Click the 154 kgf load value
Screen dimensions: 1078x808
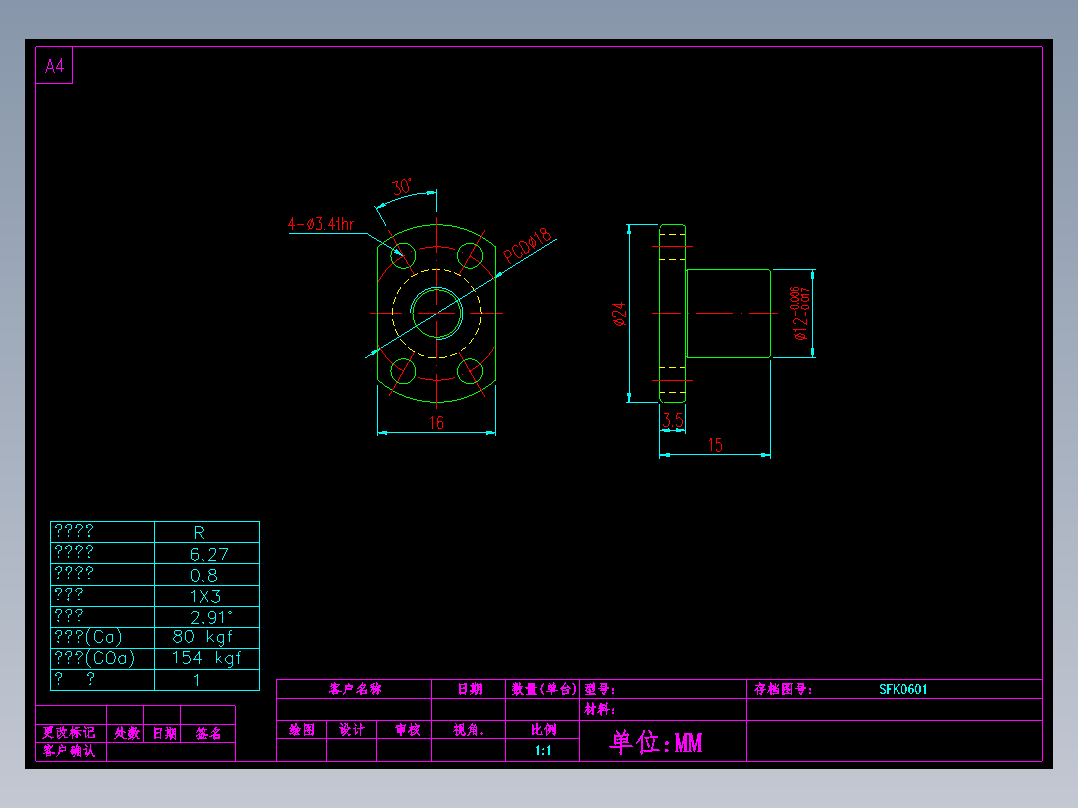tap(206, 659)
